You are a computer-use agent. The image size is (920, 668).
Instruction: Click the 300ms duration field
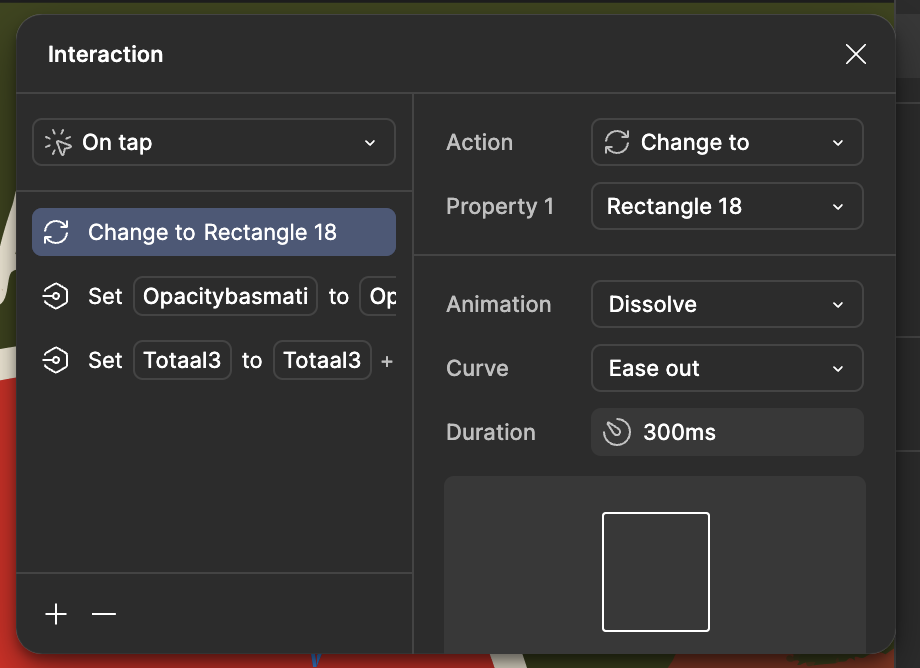click(727, 433)
